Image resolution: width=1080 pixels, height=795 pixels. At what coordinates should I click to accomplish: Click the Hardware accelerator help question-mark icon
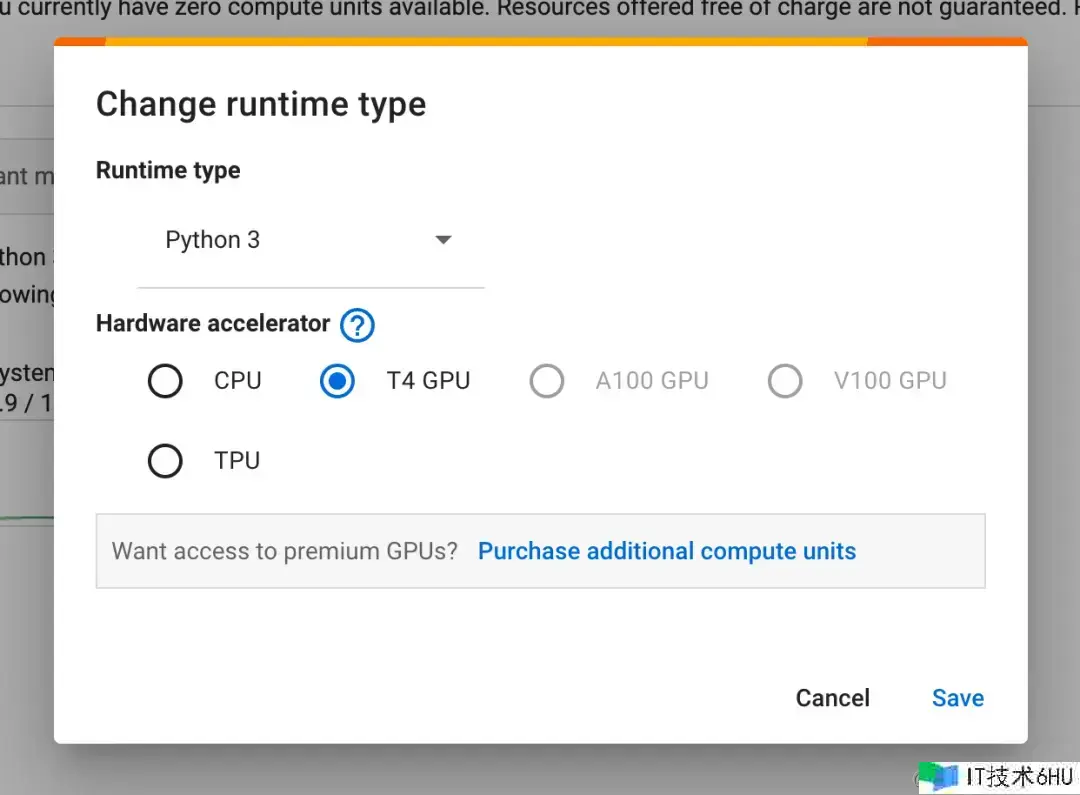357,325
